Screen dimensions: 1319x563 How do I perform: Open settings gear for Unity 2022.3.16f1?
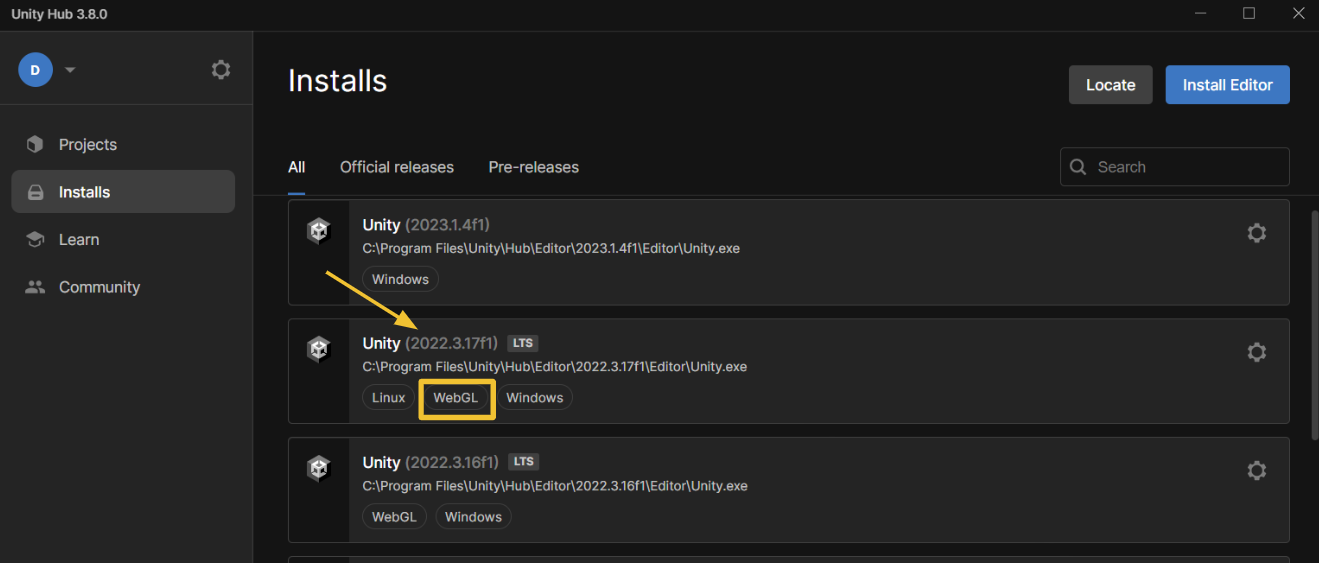coord(1257,470)
